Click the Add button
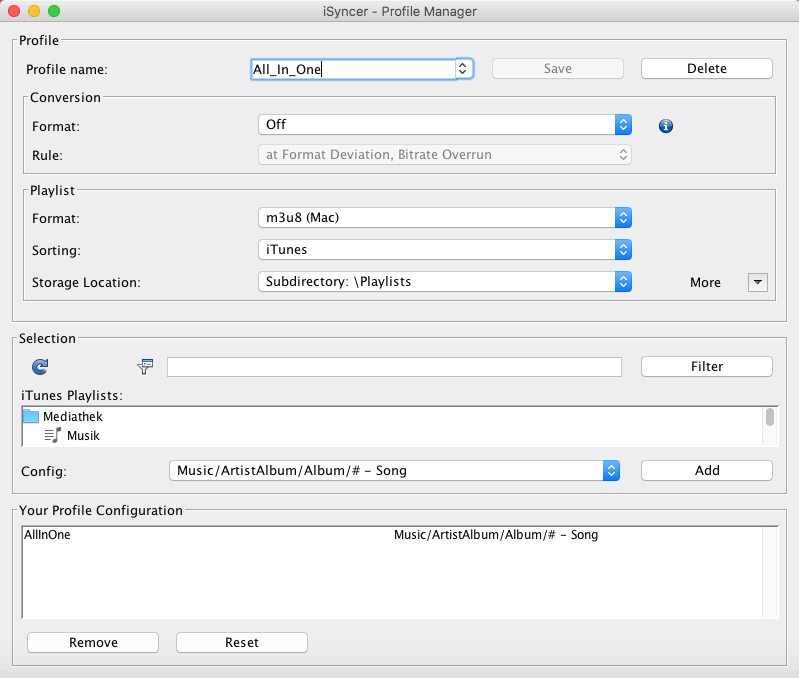The height and width of the screenshot is (678, 799). (x=707, y=471)
